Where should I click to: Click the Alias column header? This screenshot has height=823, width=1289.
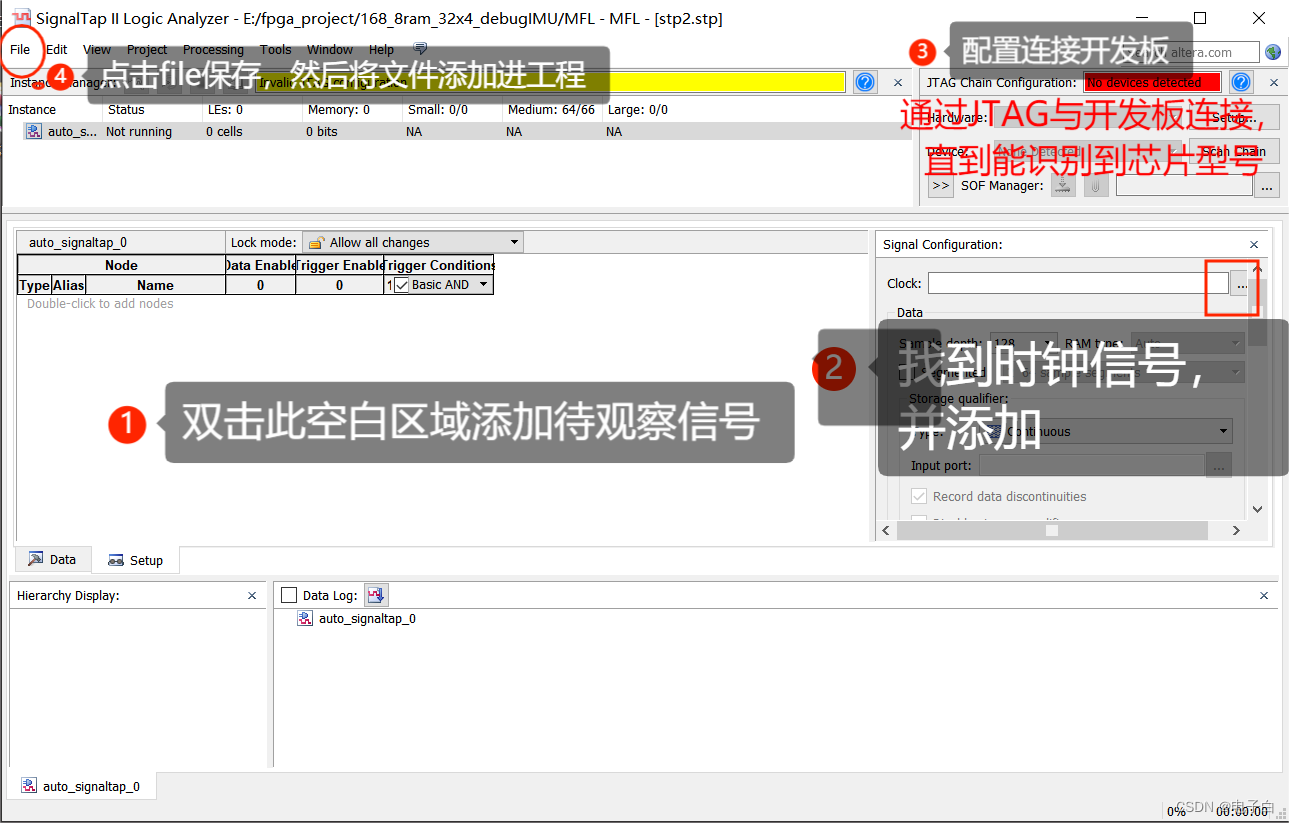click(69, 285)
